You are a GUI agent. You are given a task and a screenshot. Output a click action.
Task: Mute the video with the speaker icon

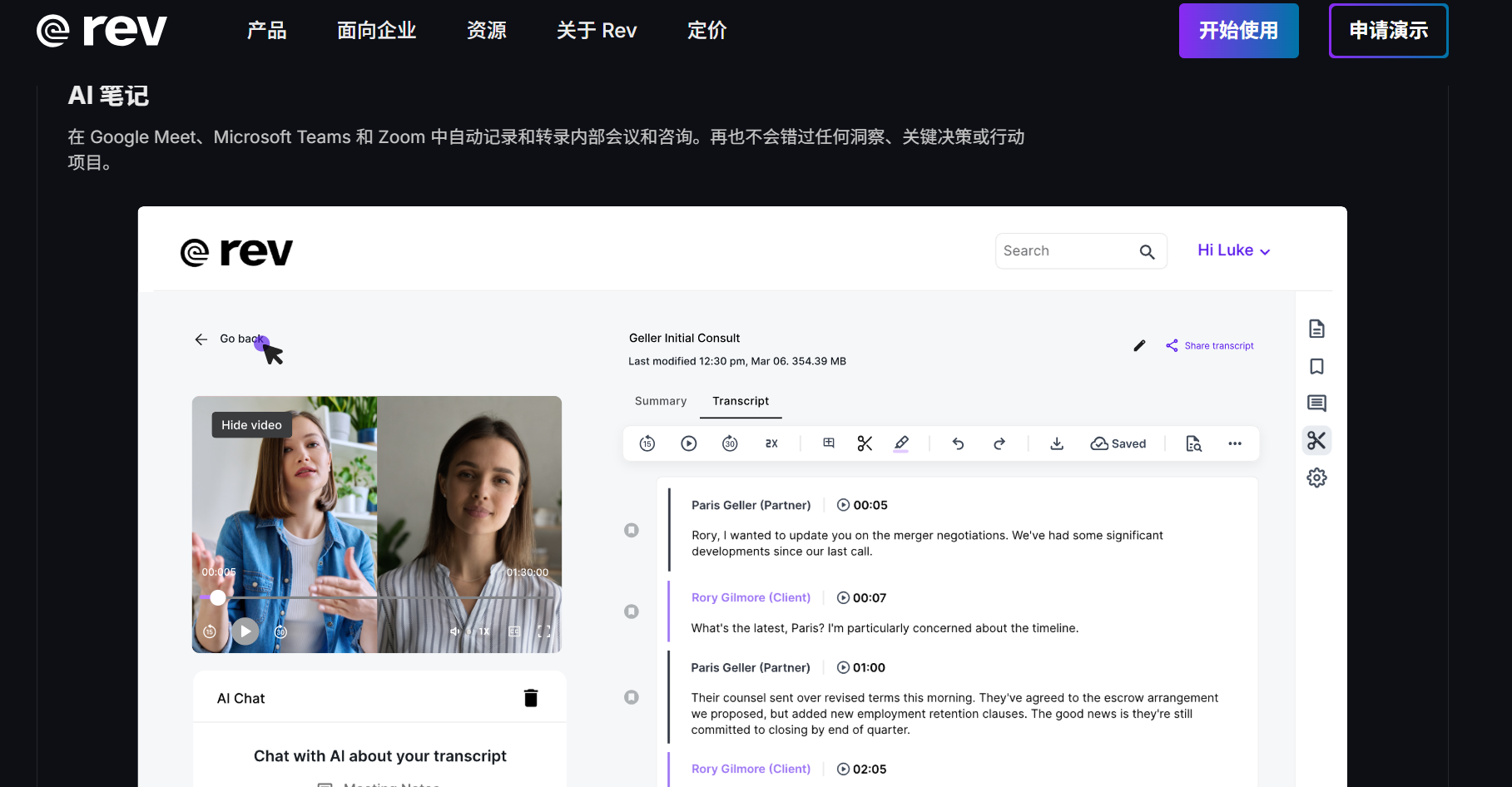(x=454, y=631)
